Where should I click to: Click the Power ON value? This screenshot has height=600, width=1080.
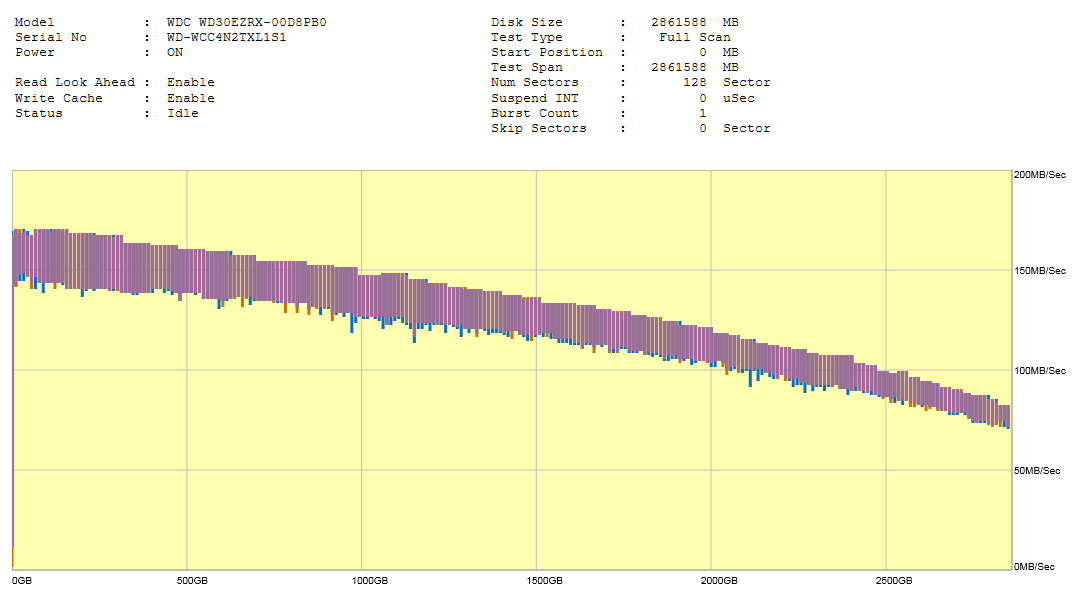(x=175, y=52)
